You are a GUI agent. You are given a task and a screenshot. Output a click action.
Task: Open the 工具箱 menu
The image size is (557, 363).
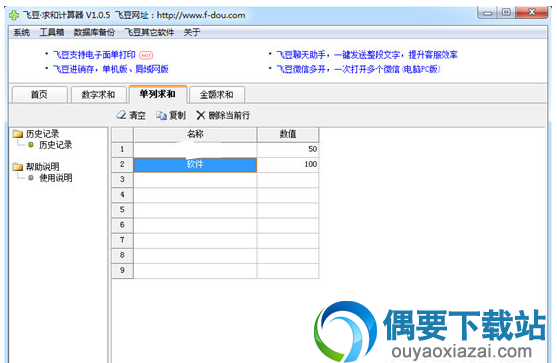52,32
